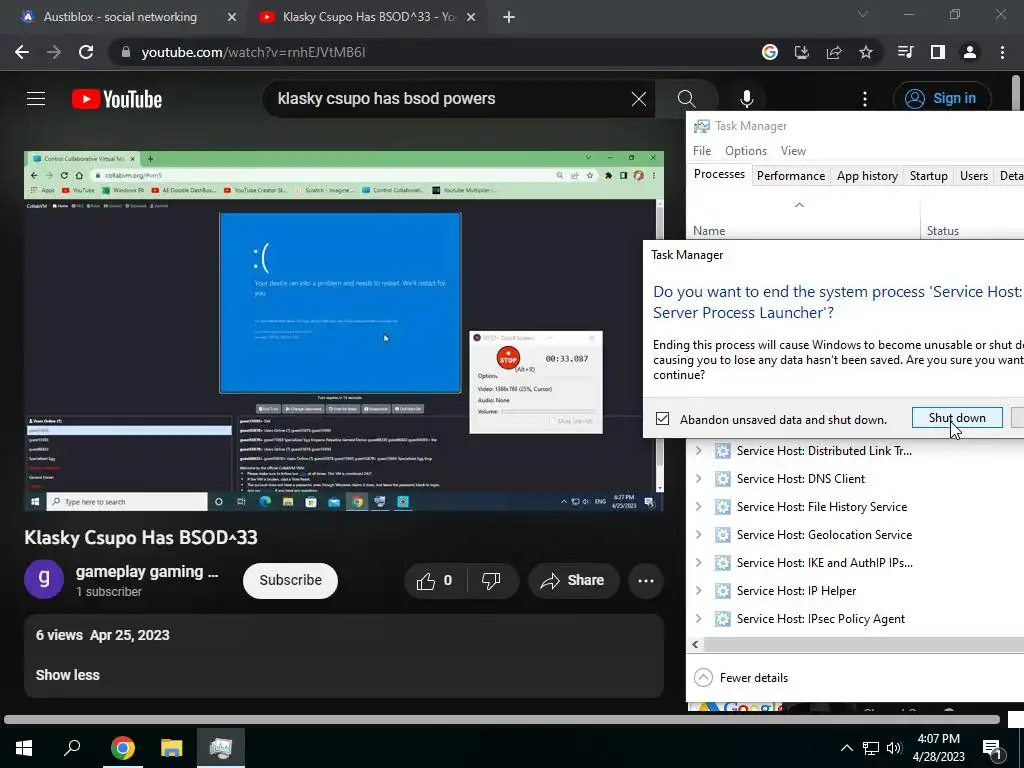The height and width of the screenshot is (768, 1024).
Task: Click the browser page horizontal scrollbar
Action: [x=502, y=720]
